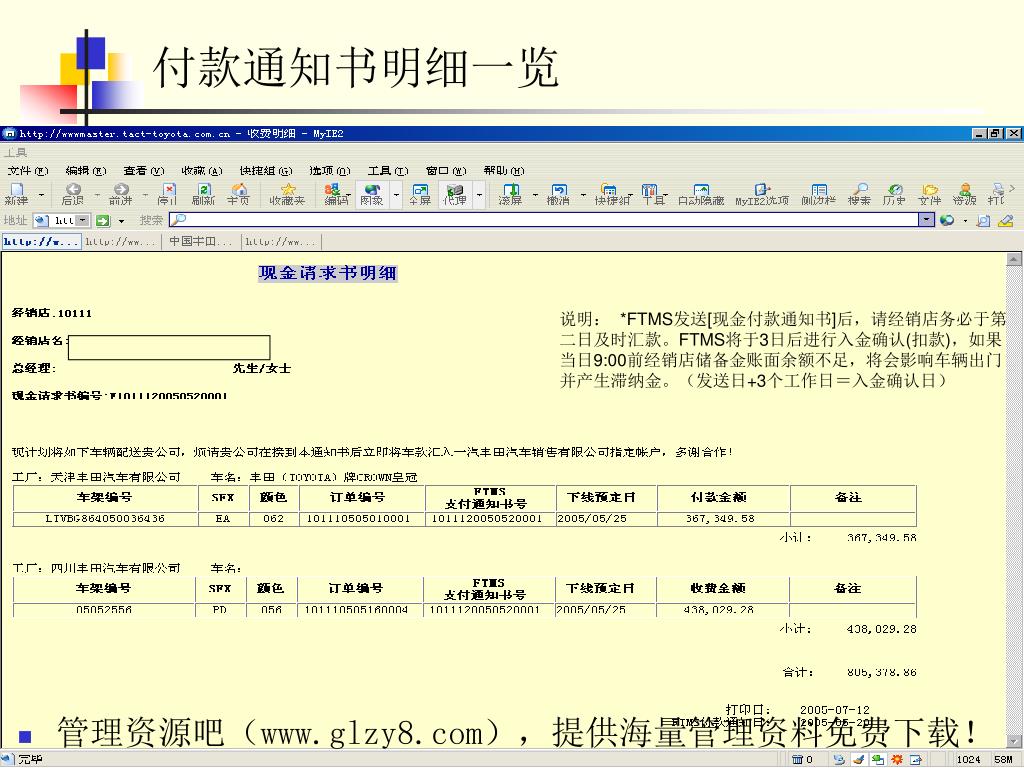Click inside the search text field
Viewport: 1024px width, 768px height.
click(543, 220)
